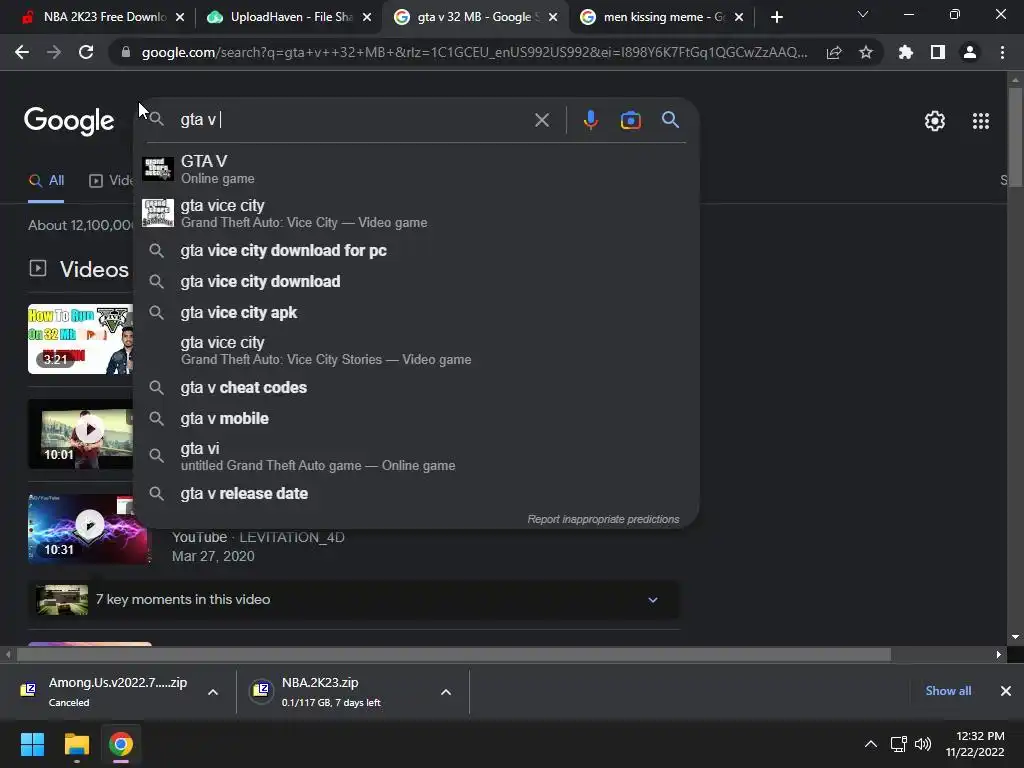Select the All results tab
1024x768 pixels.
point(46,181)
